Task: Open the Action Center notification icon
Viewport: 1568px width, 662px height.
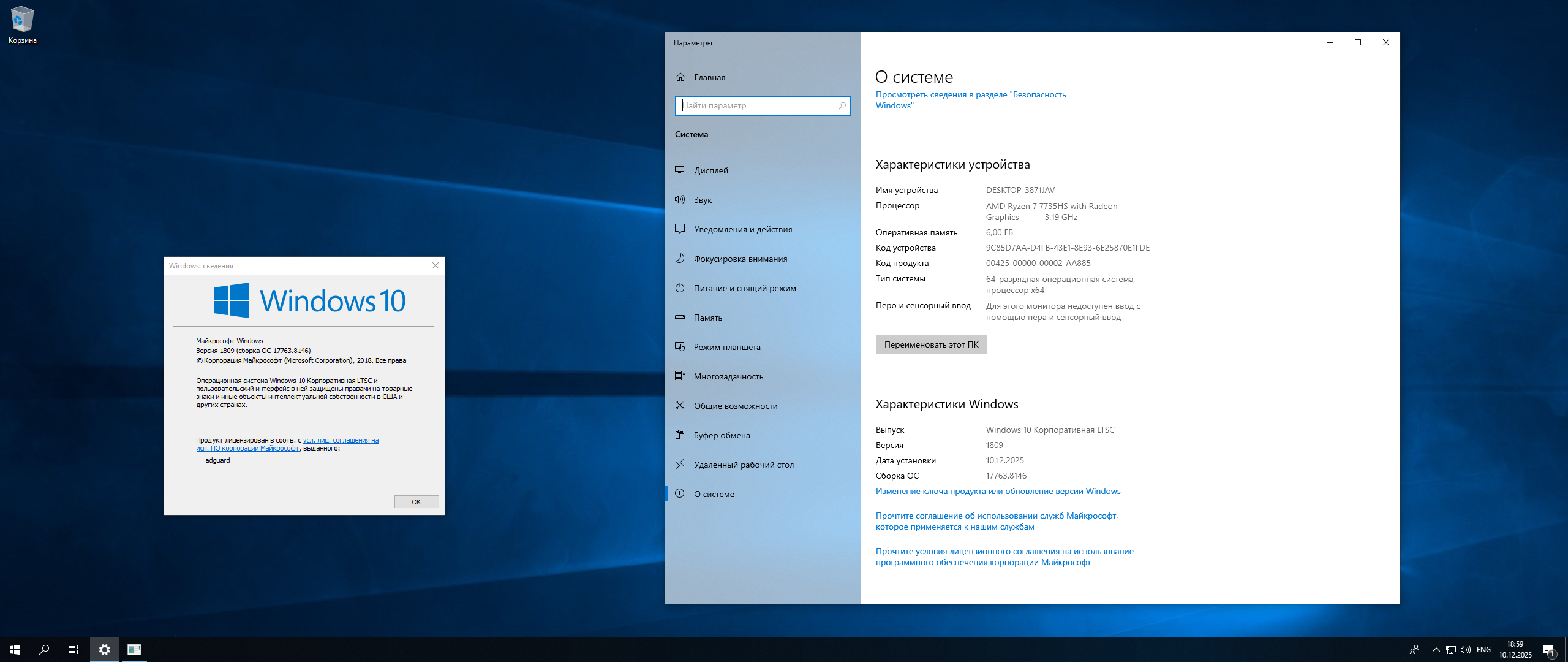Action: 1548,650
